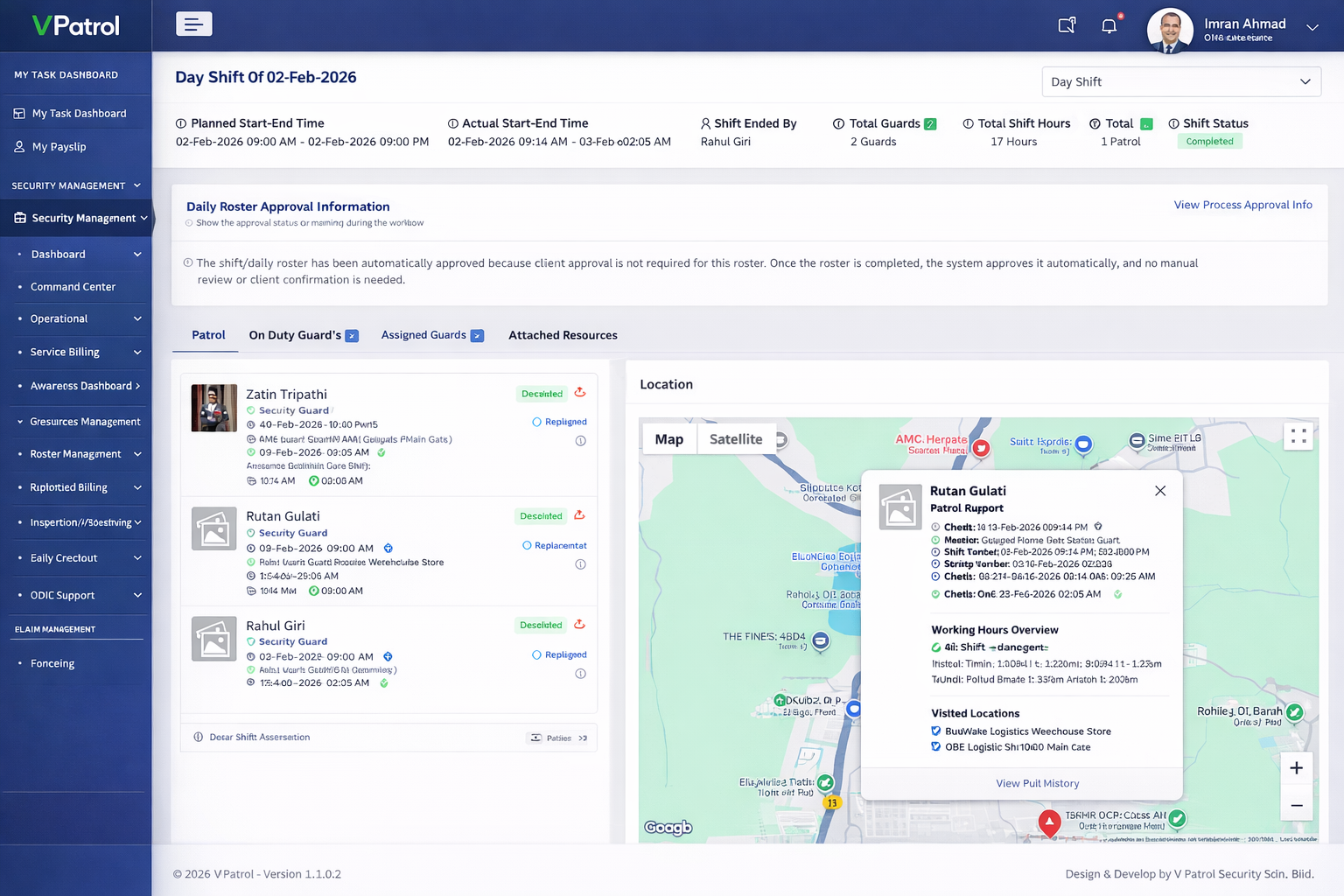
Task: Open the info icon on Rutan Gulati's card
Action: (580, 564)
